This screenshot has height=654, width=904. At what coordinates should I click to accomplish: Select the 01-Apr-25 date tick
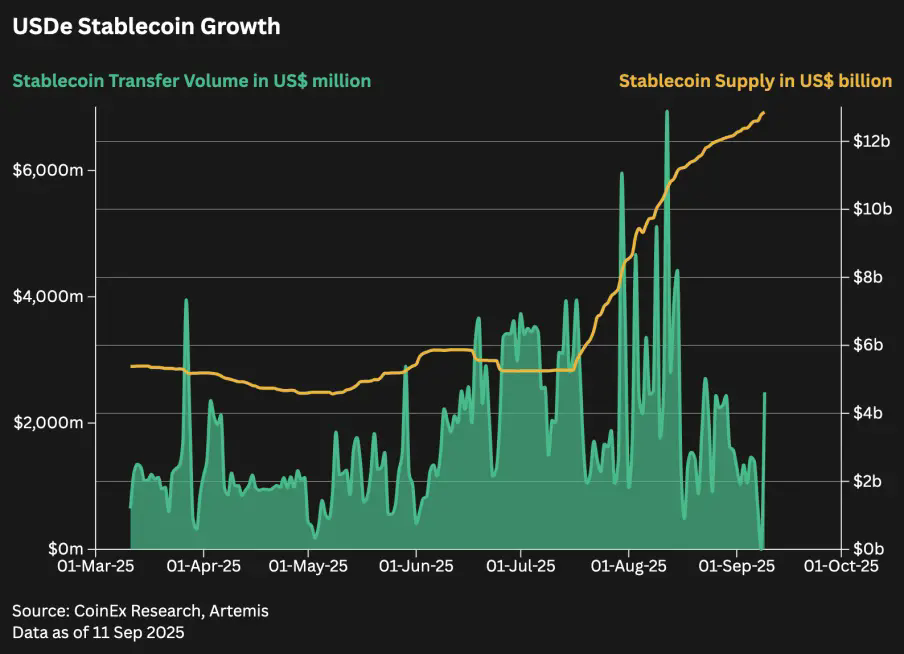204,566
